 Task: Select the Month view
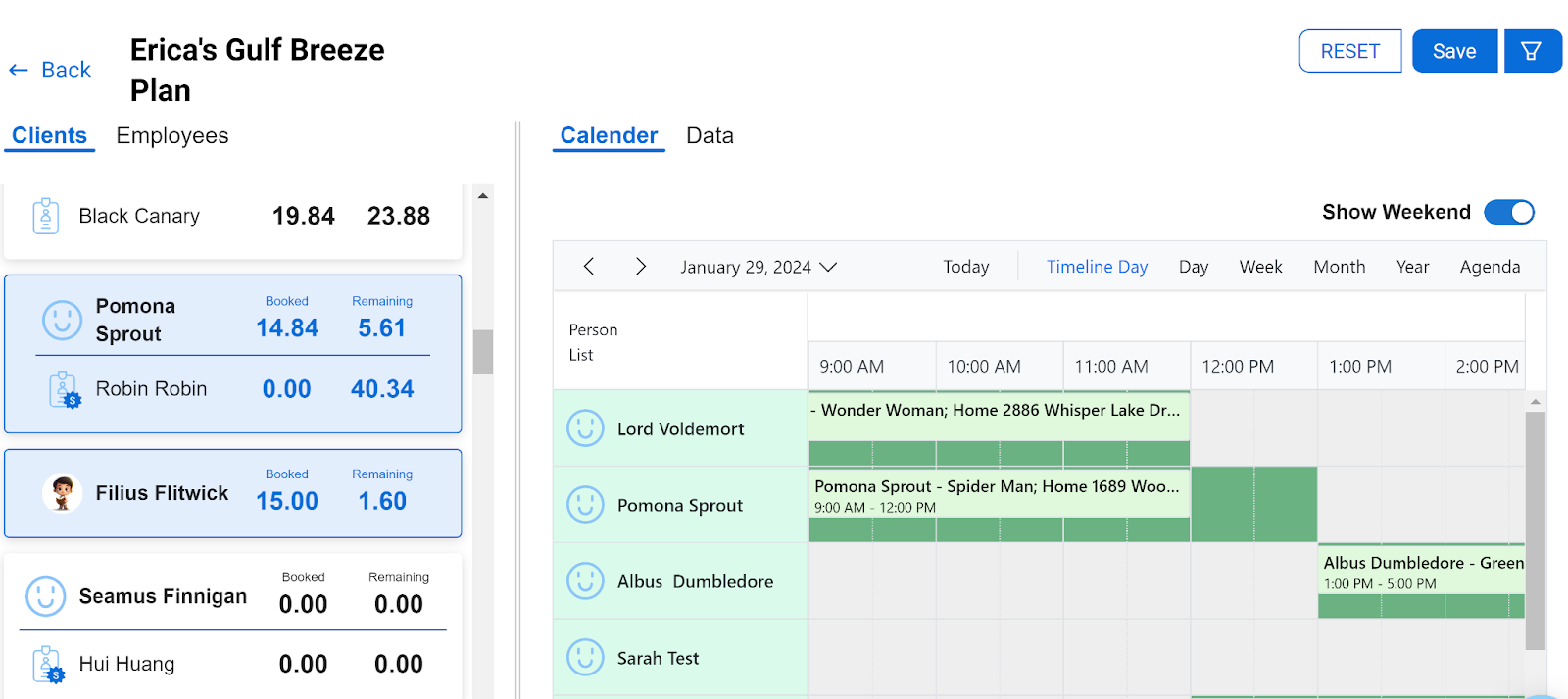[x=1339, y=267]
